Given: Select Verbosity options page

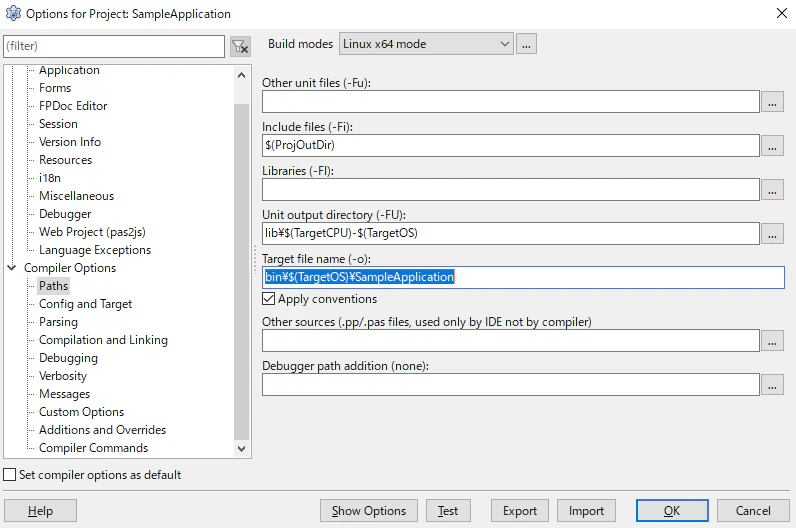Looking at the screenshot, I should coord(63,376).
